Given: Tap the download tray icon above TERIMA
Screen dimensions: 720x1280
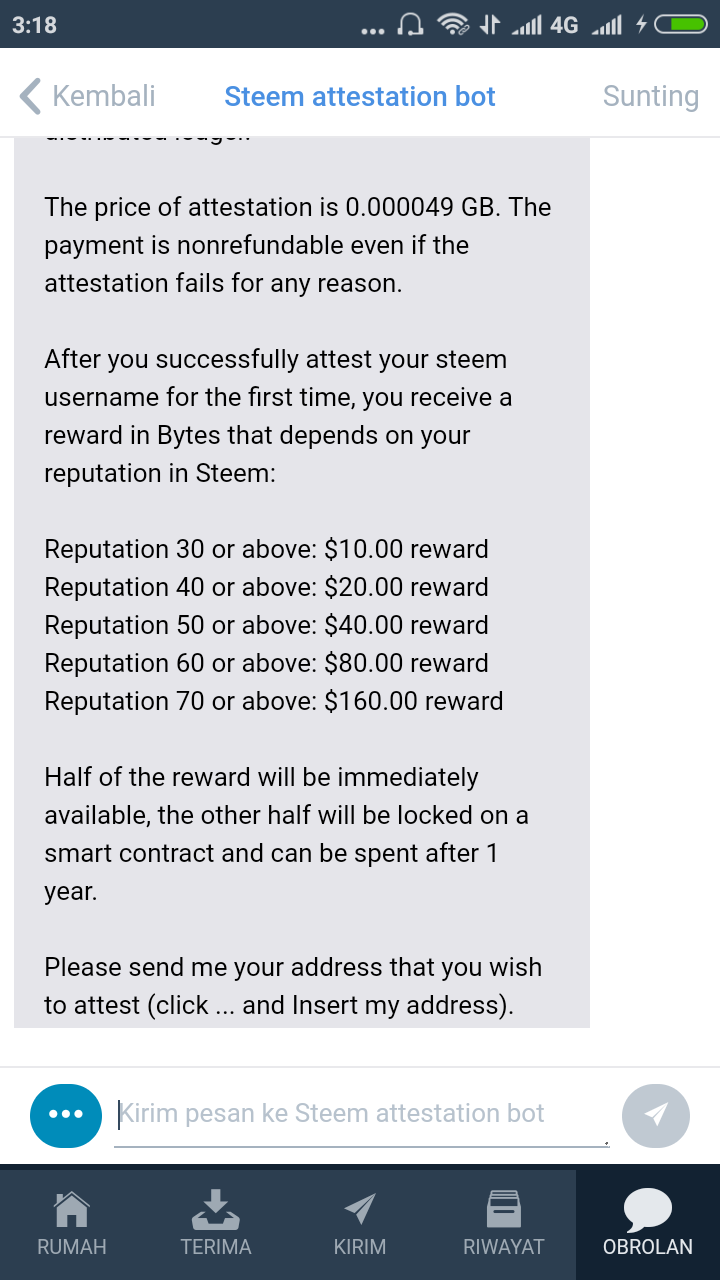Looking at the screenshot, I should [x=215, y=1209].
